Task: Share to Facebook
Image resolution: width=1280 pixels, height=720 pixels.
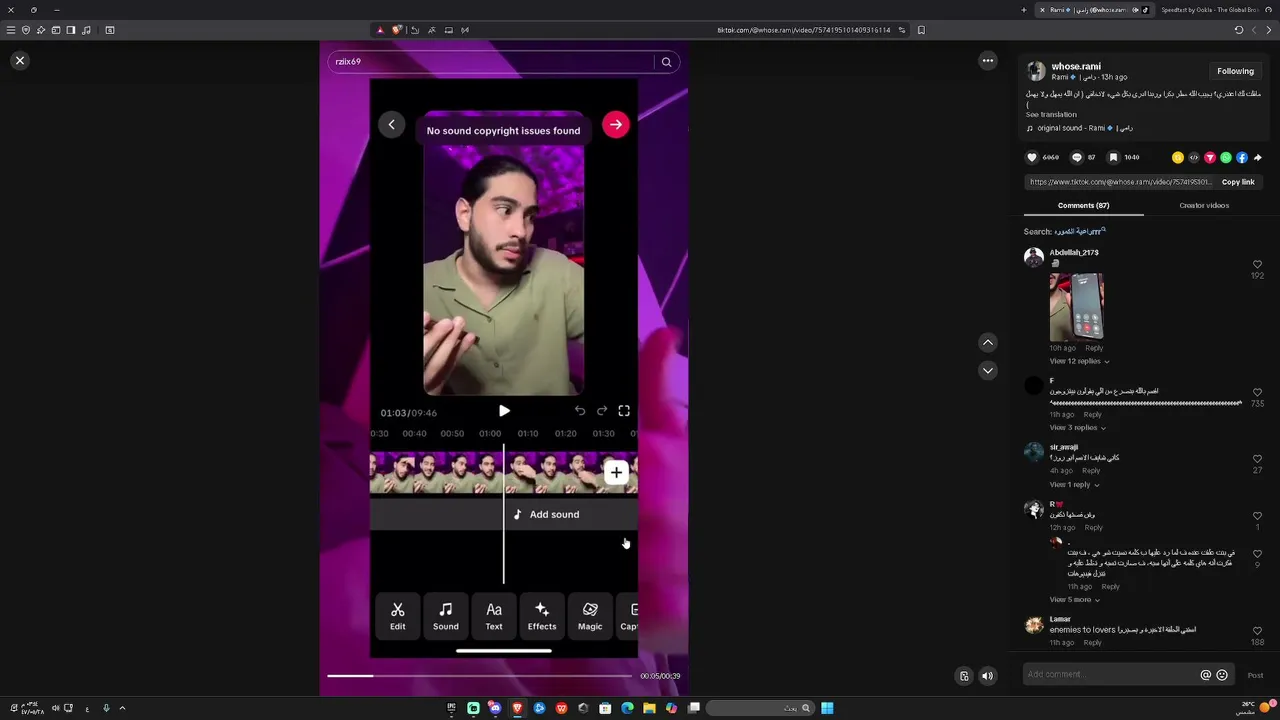Action: [x=1242, y=157]
